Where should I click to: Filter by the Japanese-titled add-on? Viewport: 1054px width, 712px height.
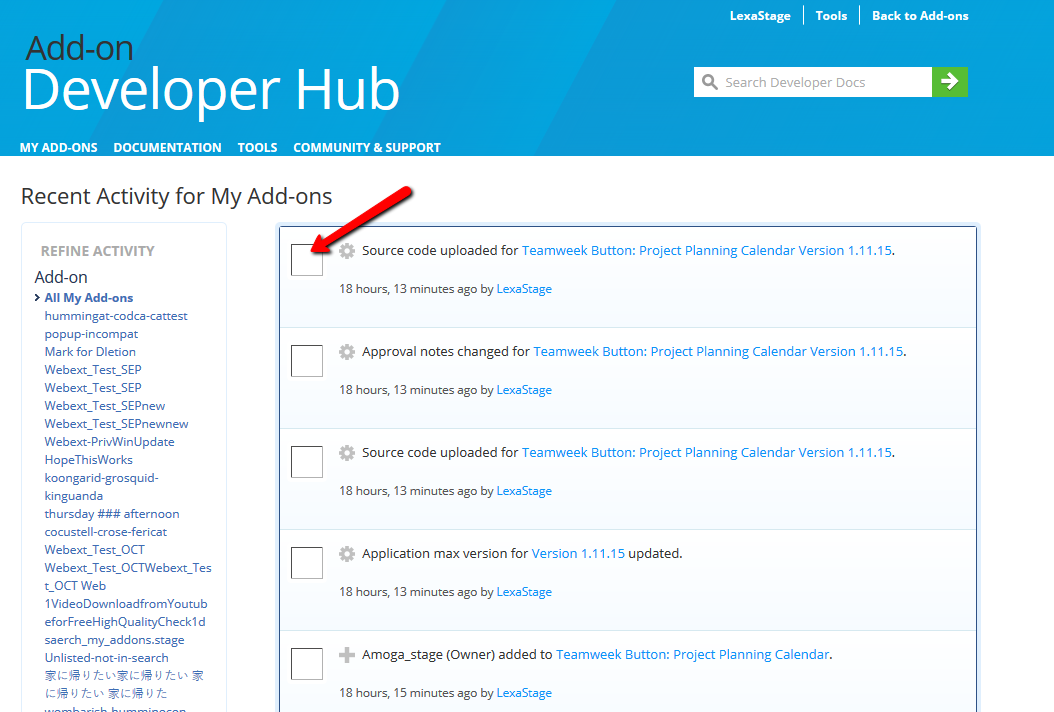(x=124, y=684)
